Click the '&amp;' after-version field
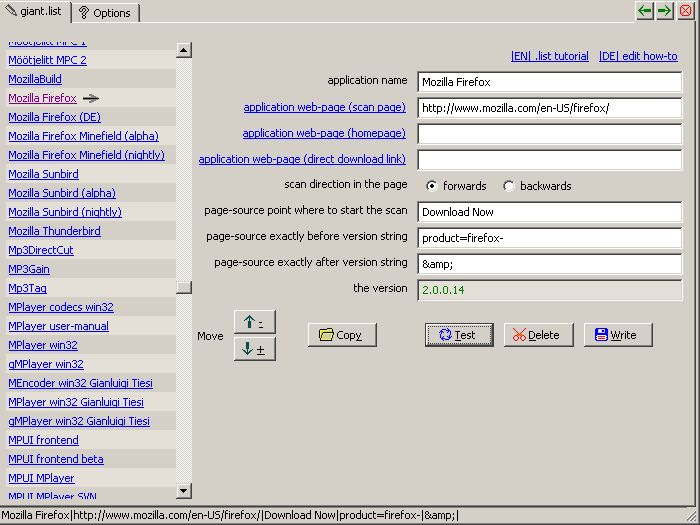The image size is (700, 525). tap(550, 264)
